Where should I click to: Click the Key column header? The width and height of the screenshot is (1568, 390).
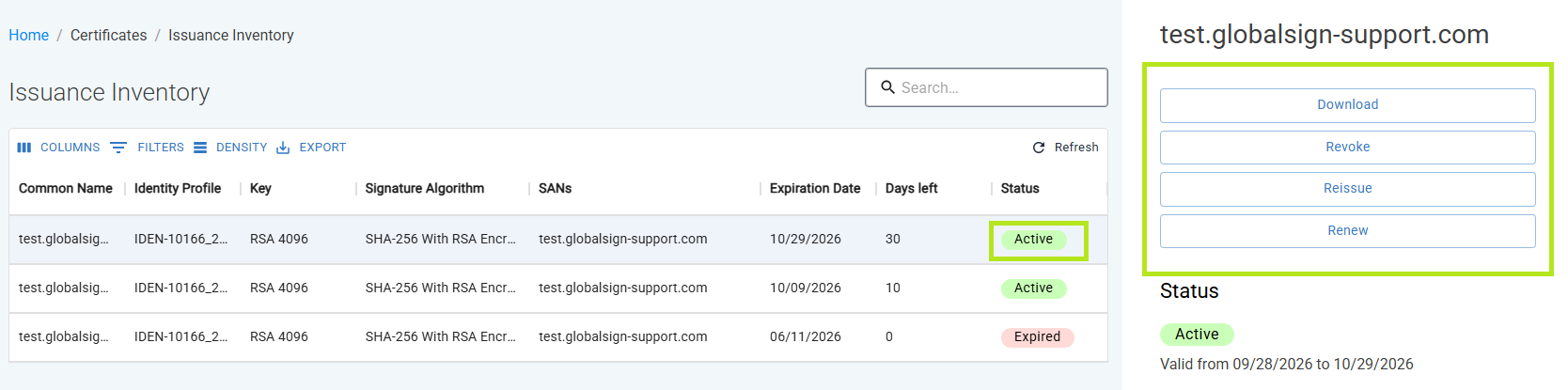pos(260,188)
